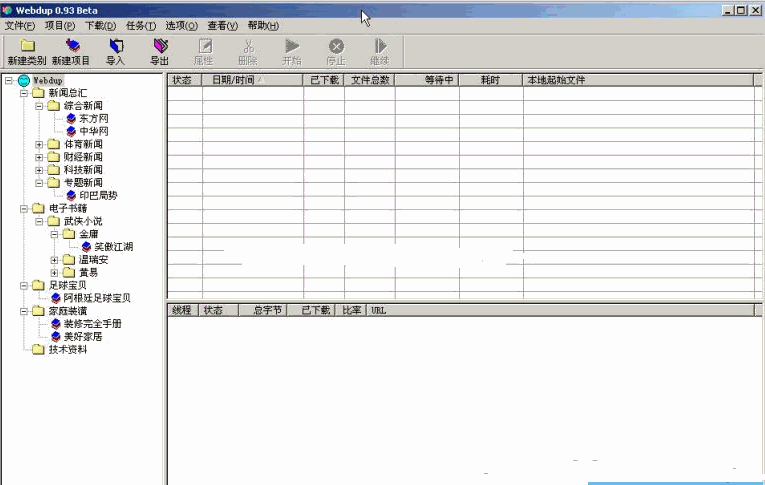Click the 继续 (Continue) toolbar icon
The height and width of the screenshot is (485, 765).
pyautogui.click(x=380, y=46)
